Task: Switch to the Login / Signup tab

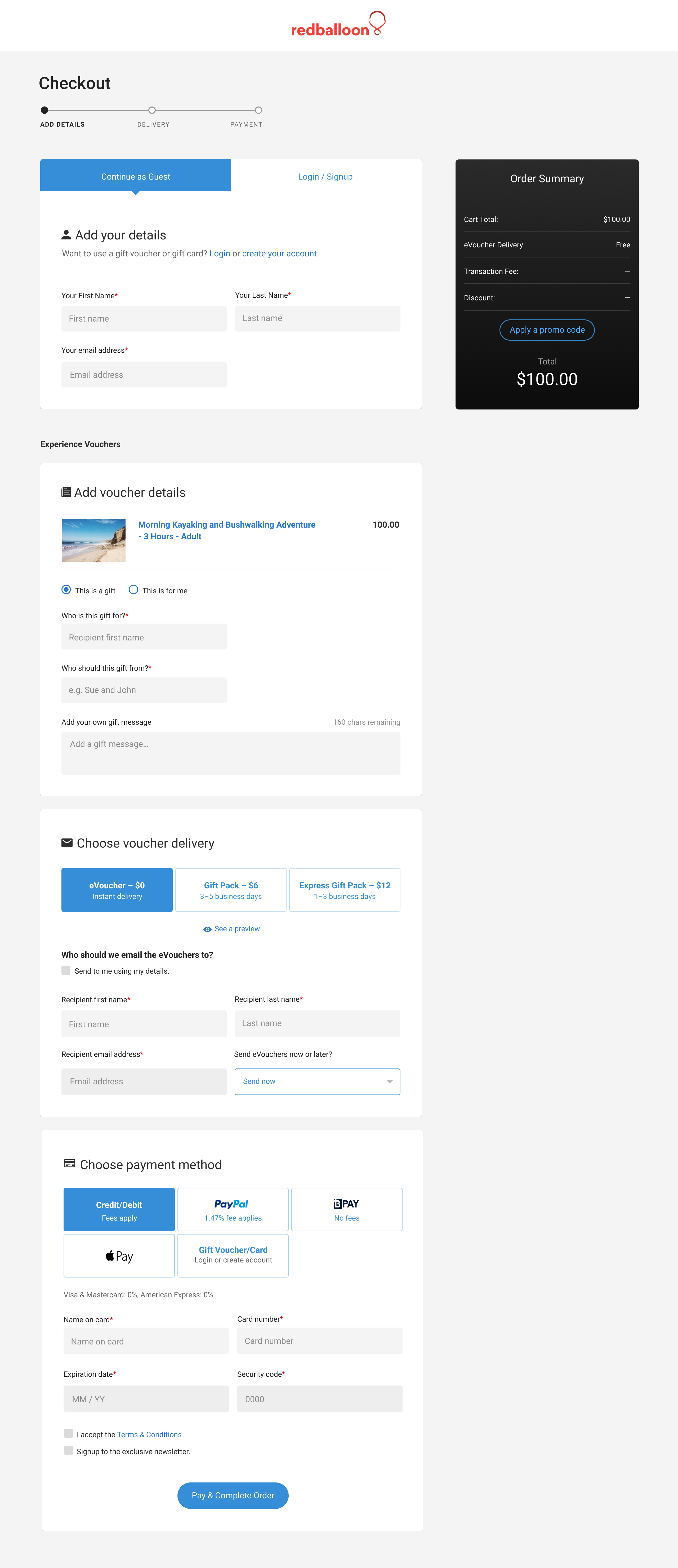Action: [325, 176]
